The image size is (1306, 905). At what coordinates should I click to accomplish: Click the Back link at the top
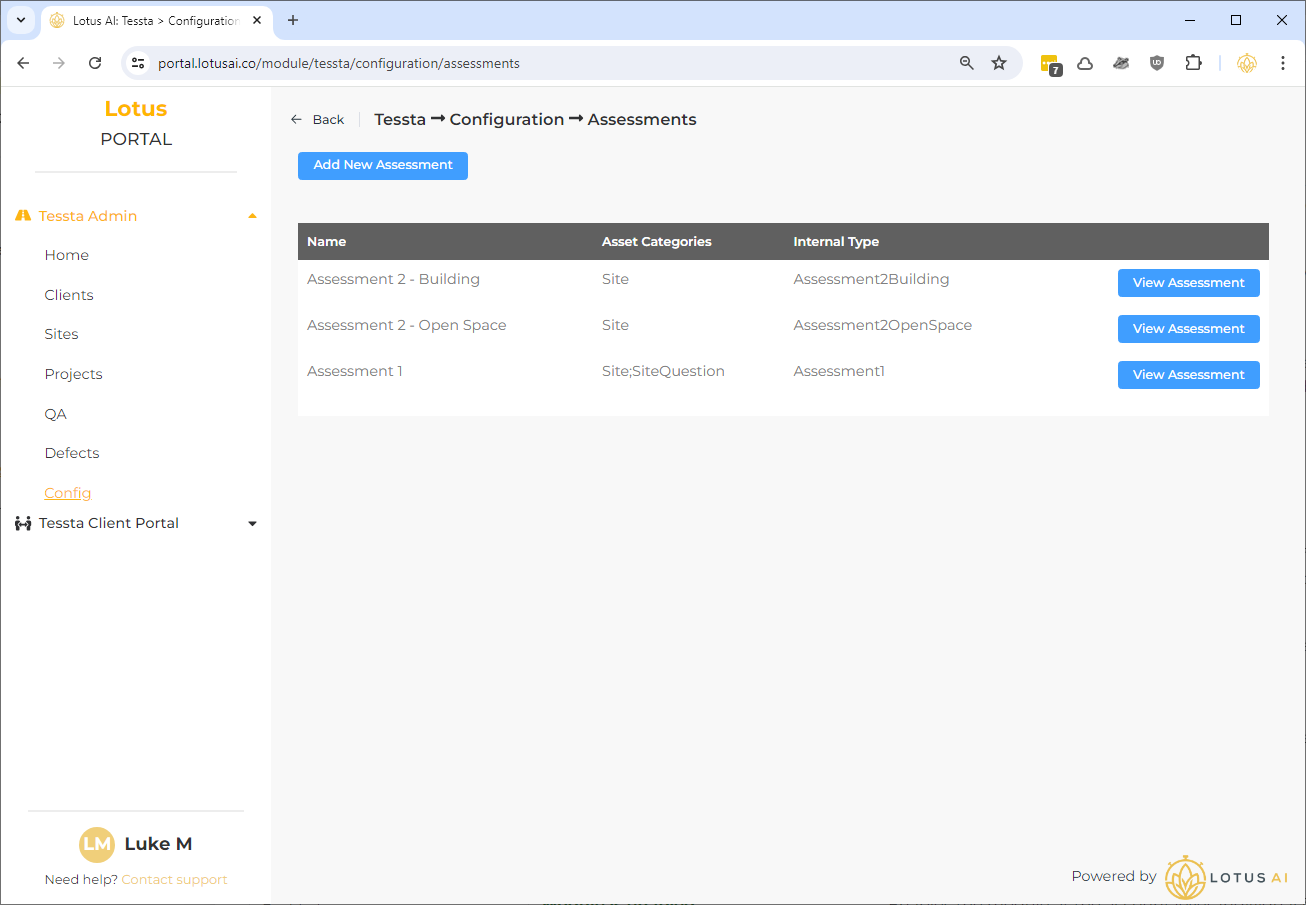(318, 120)
